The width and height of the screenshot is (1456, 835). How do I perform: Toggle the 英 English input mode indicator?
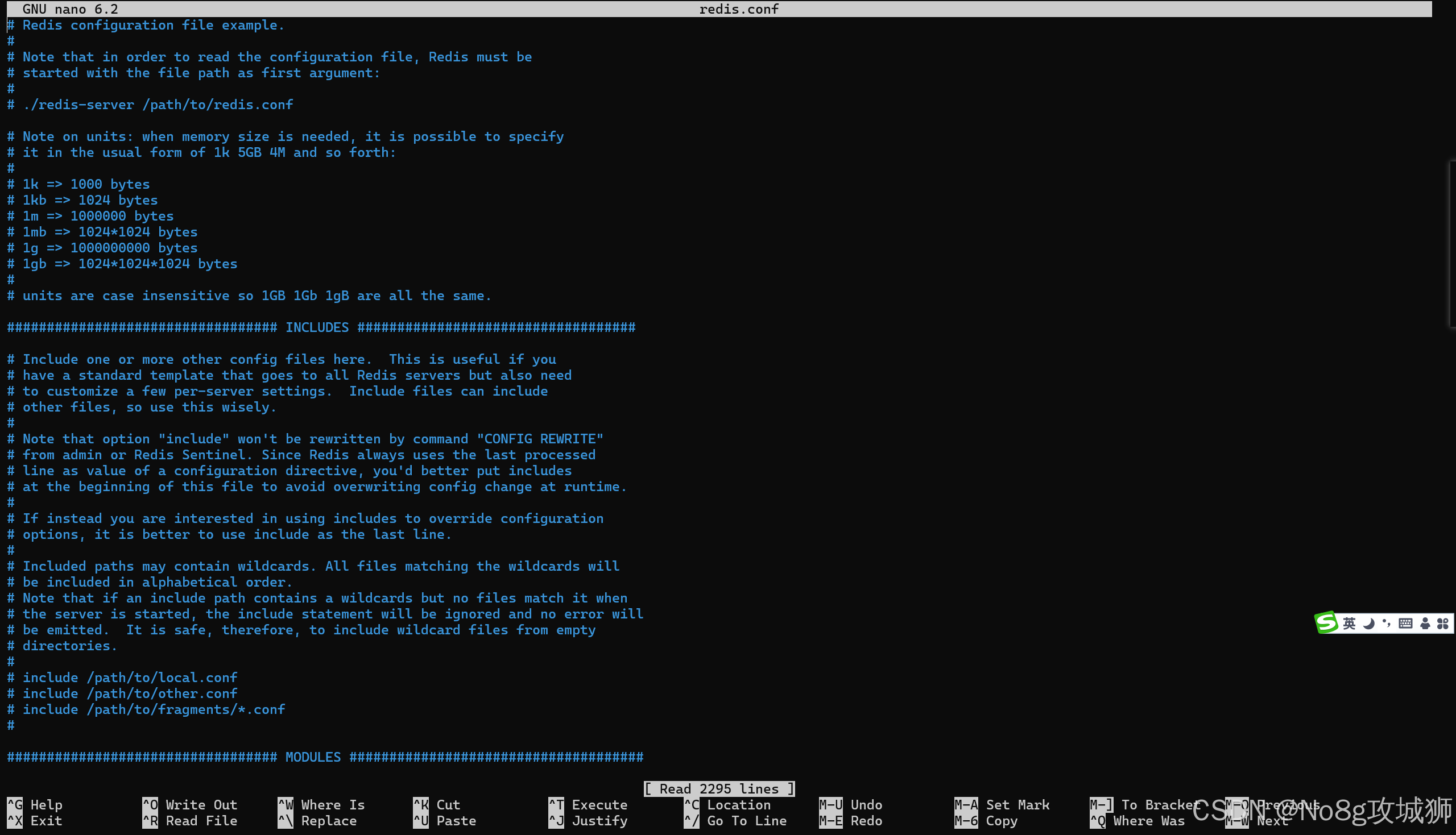pyautogui.click(x=1349, y=624)
